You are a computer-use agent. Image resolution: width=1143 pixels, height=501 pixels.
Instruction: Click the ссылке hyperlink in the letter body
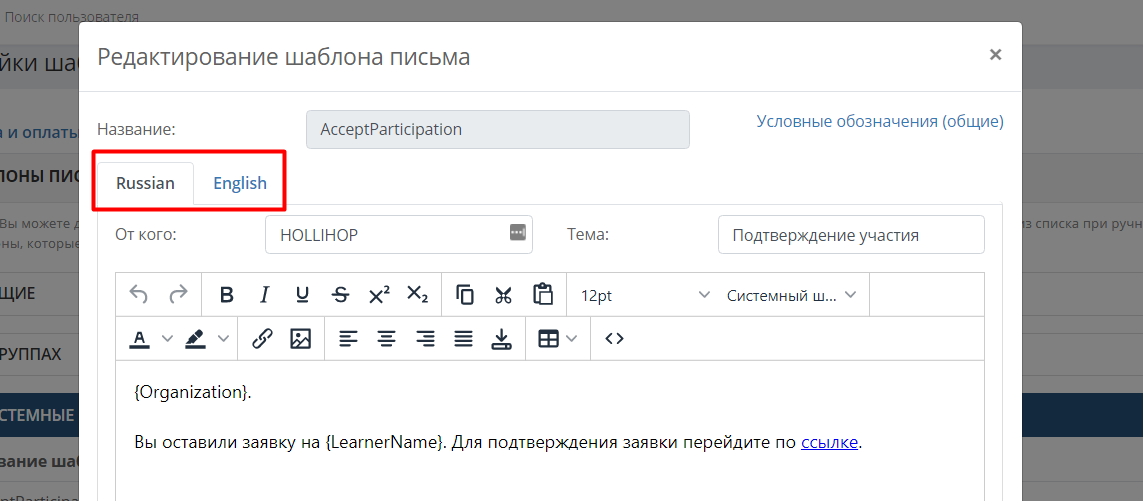click(830, 442)
